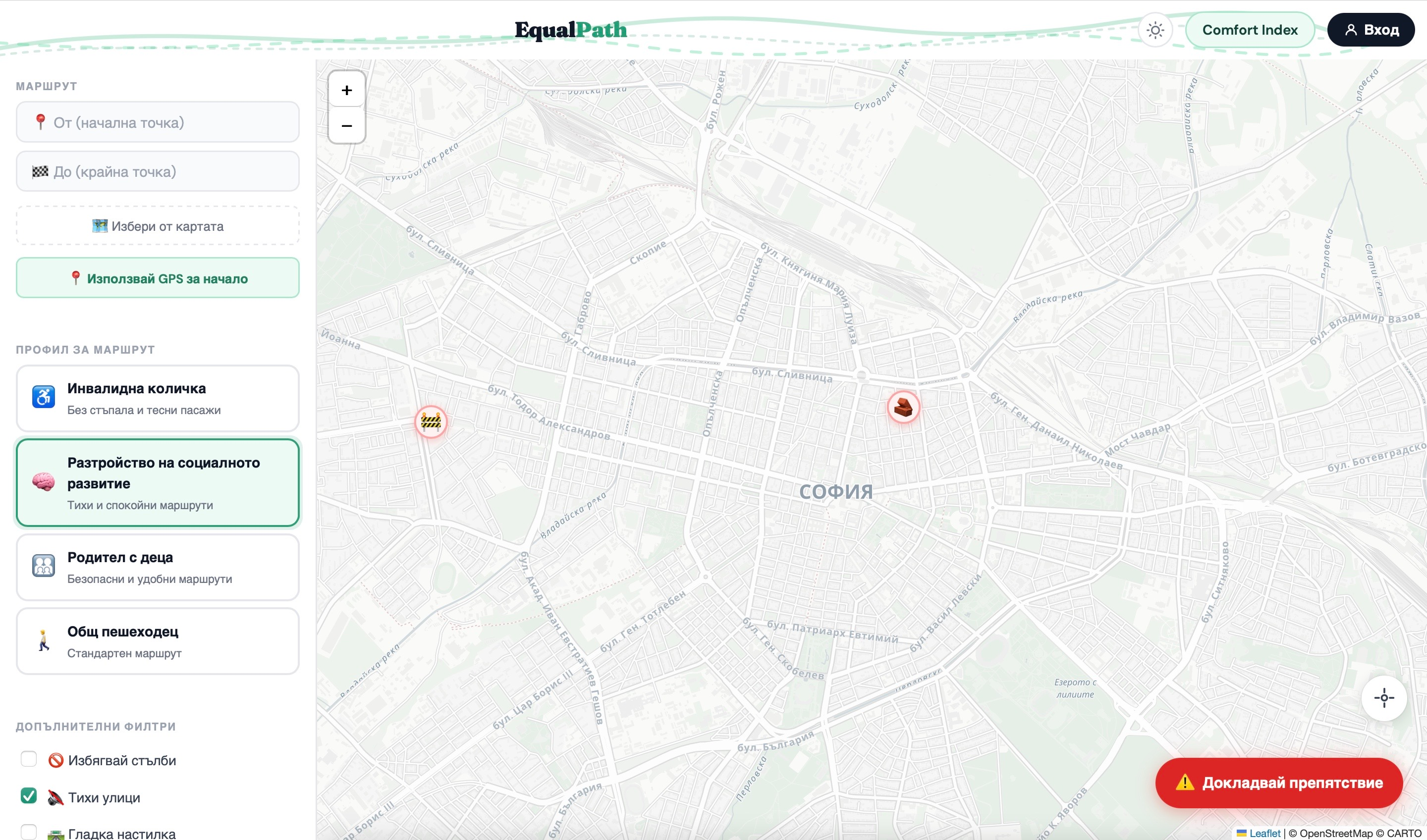The image size is (1427, 840).
Task: Uncheck the Тихи улици filter
Action: point(29,796)
